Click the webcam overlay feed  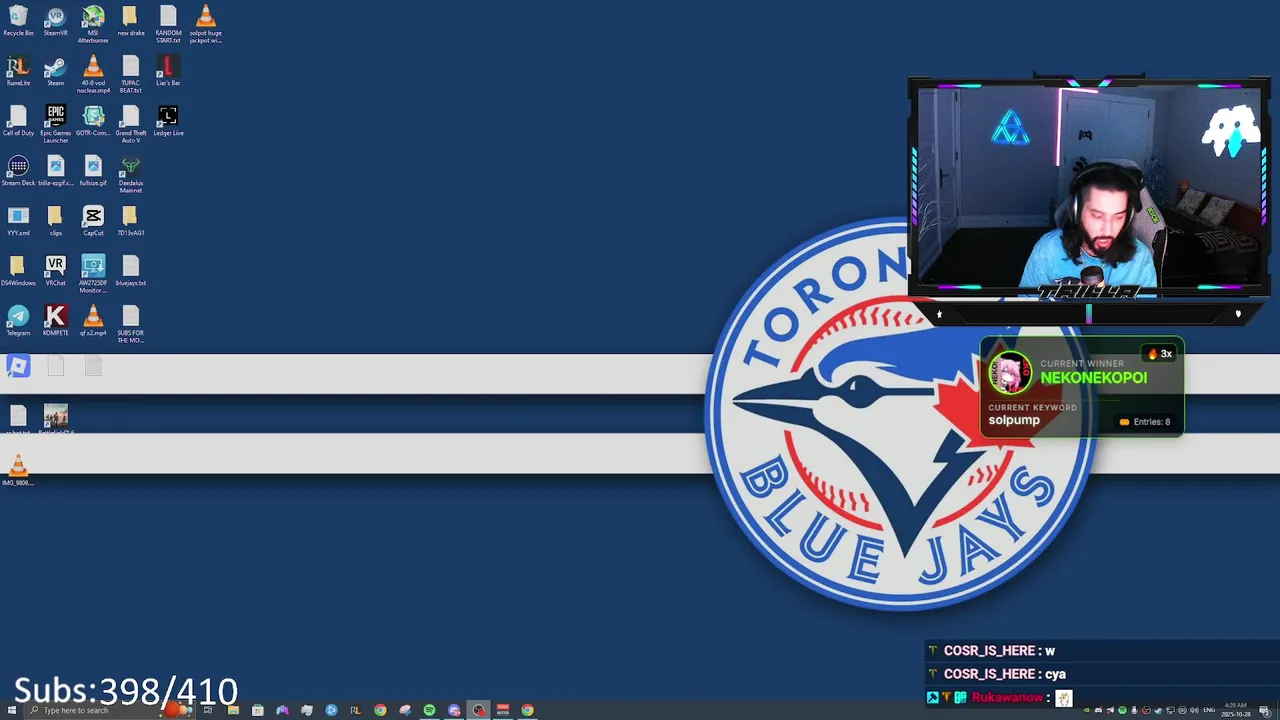click(1089, 188)
